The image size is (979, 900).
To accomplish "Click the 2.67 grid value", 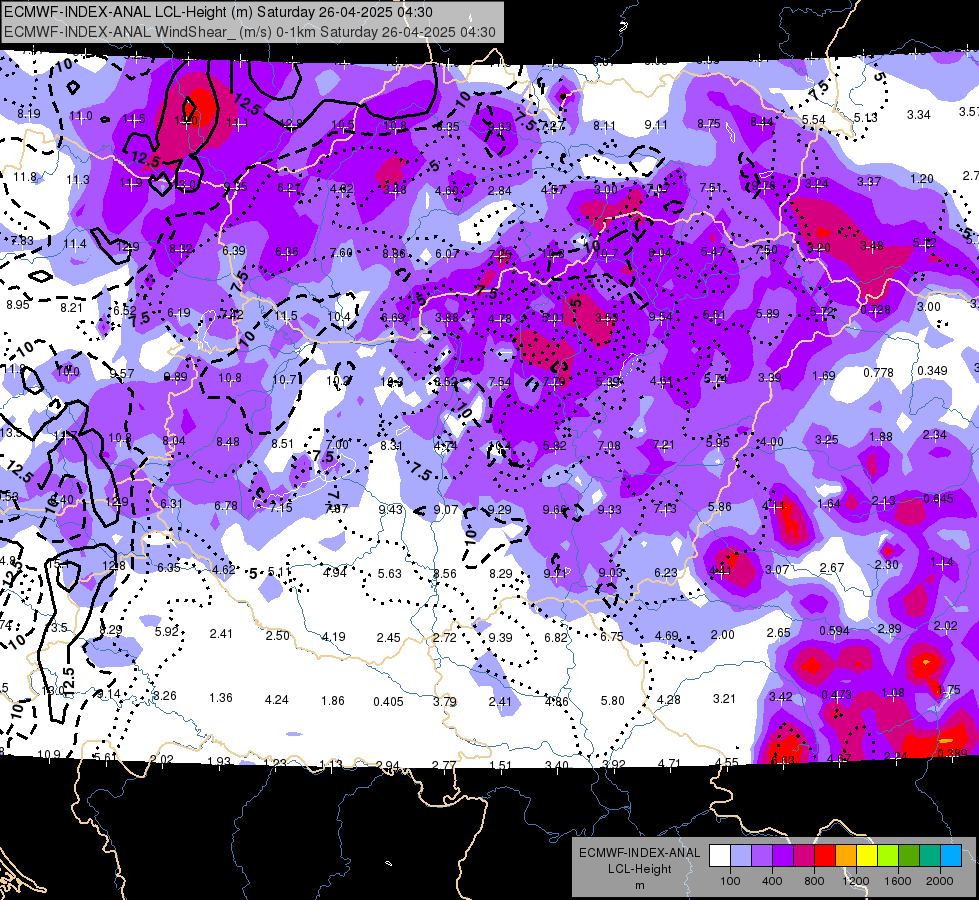I will [832, 568].
